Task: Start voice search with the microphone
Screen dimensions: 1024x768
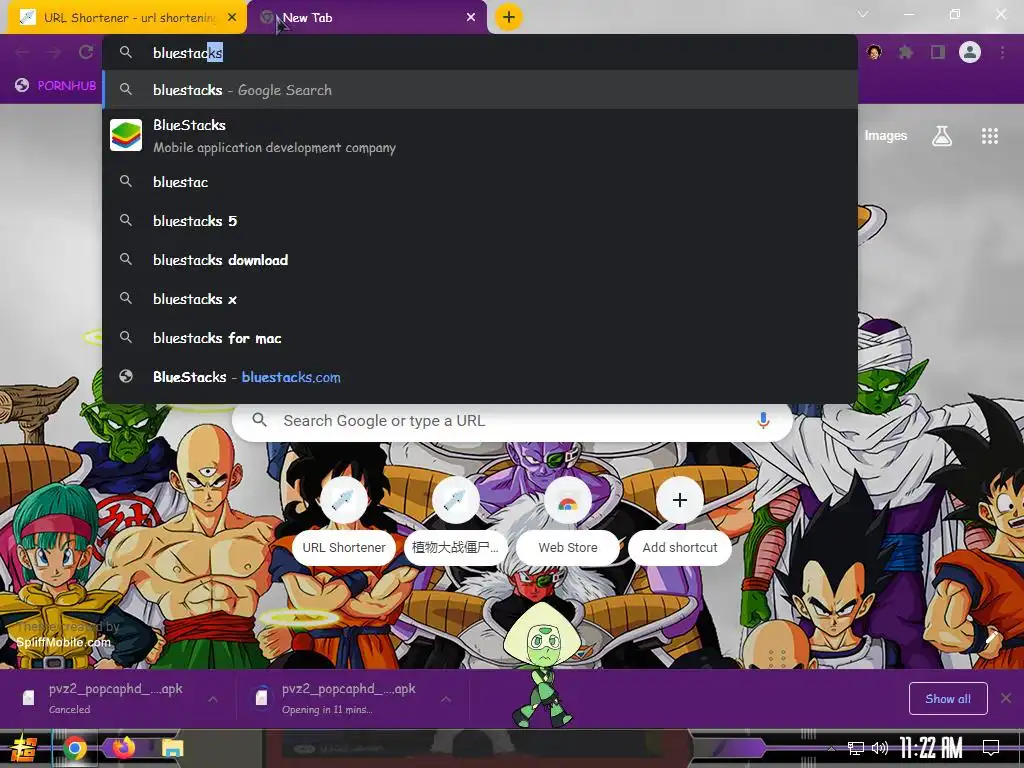Action: pos(763,421)
